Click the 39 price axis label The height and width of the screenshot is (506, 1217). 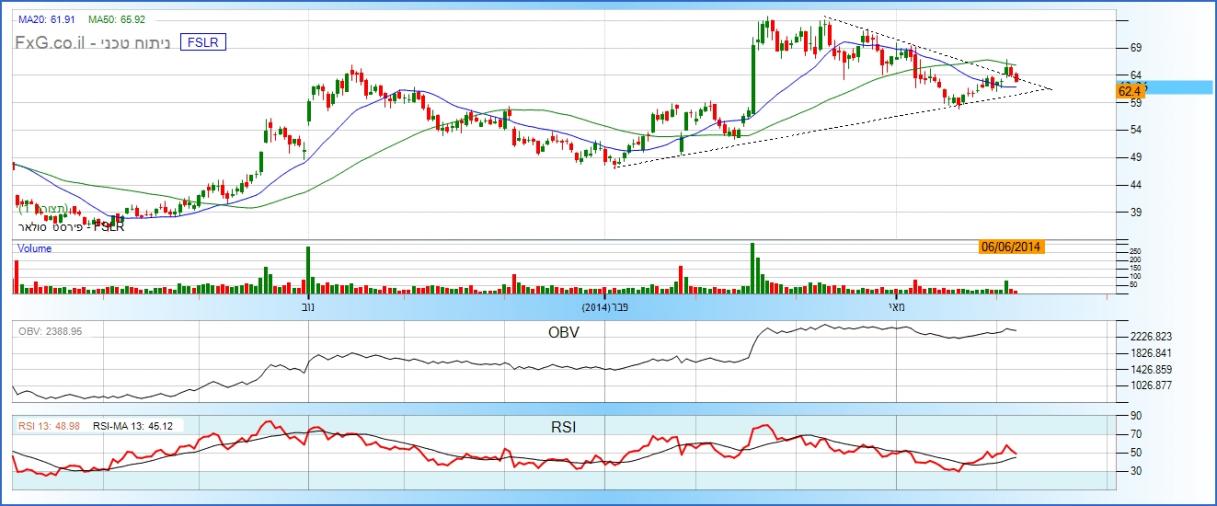tap(1135, 212)
